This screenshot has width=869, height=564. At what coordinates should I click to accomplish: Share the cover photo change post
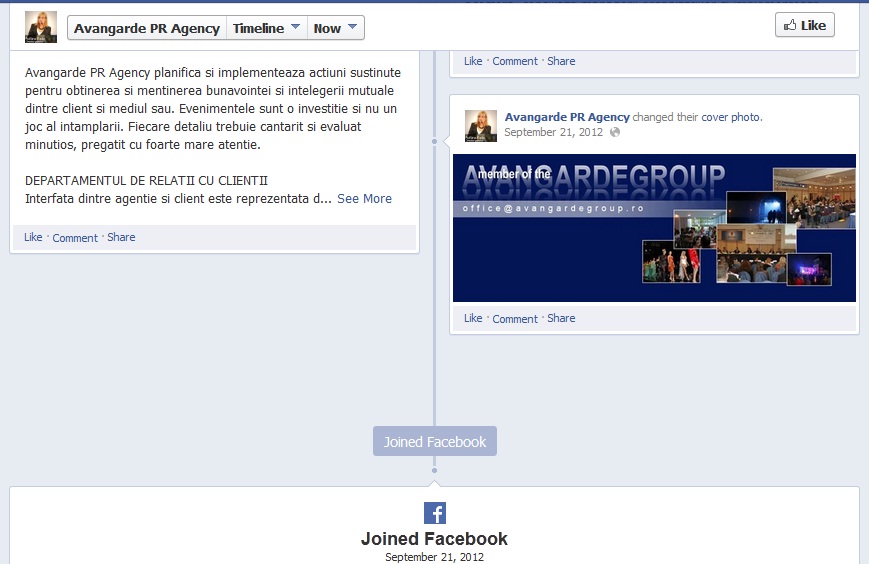pyautogui.click(x=561, y=318)
